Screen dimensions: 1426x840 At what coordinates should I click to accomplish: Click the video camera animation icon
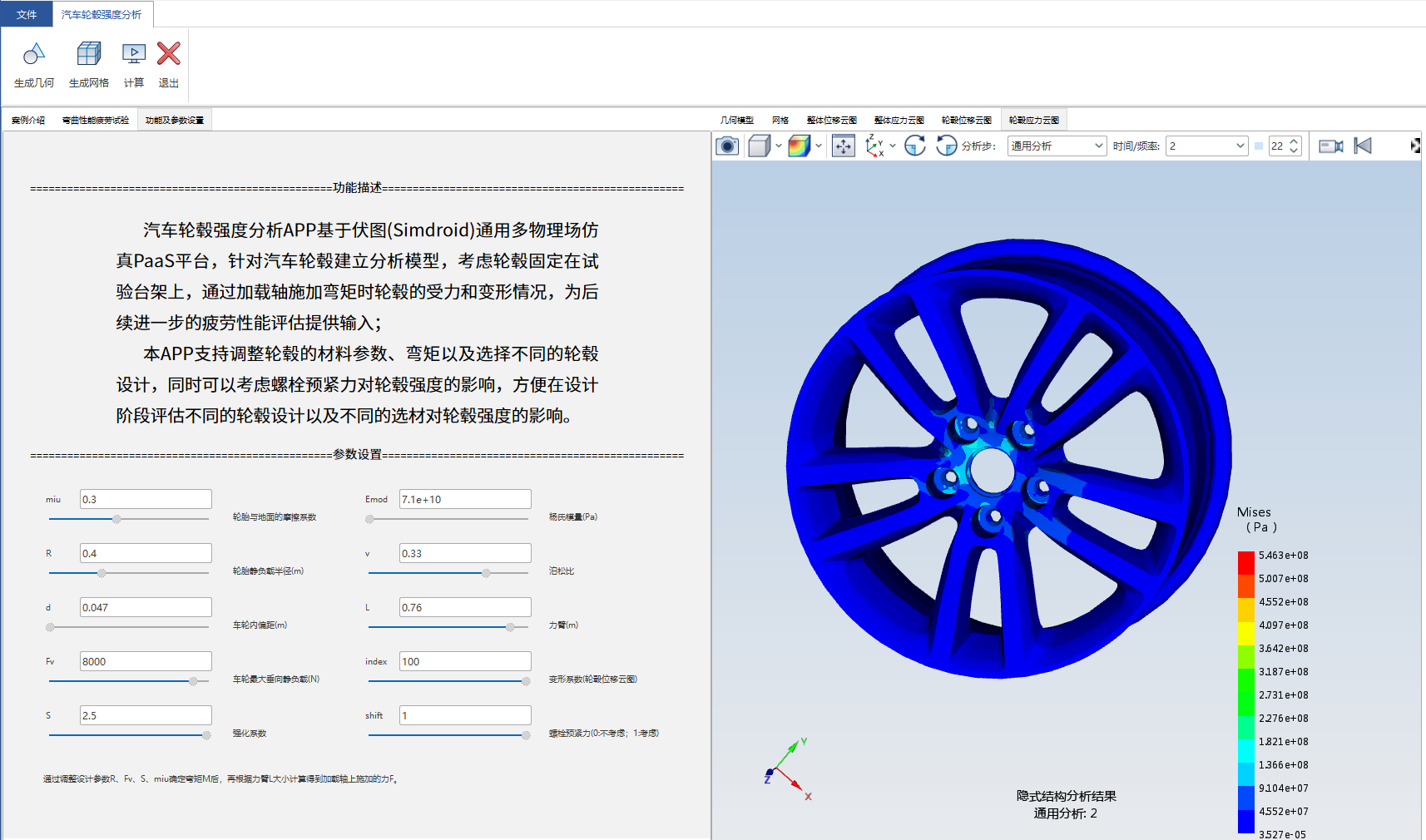click(1331, 146)
